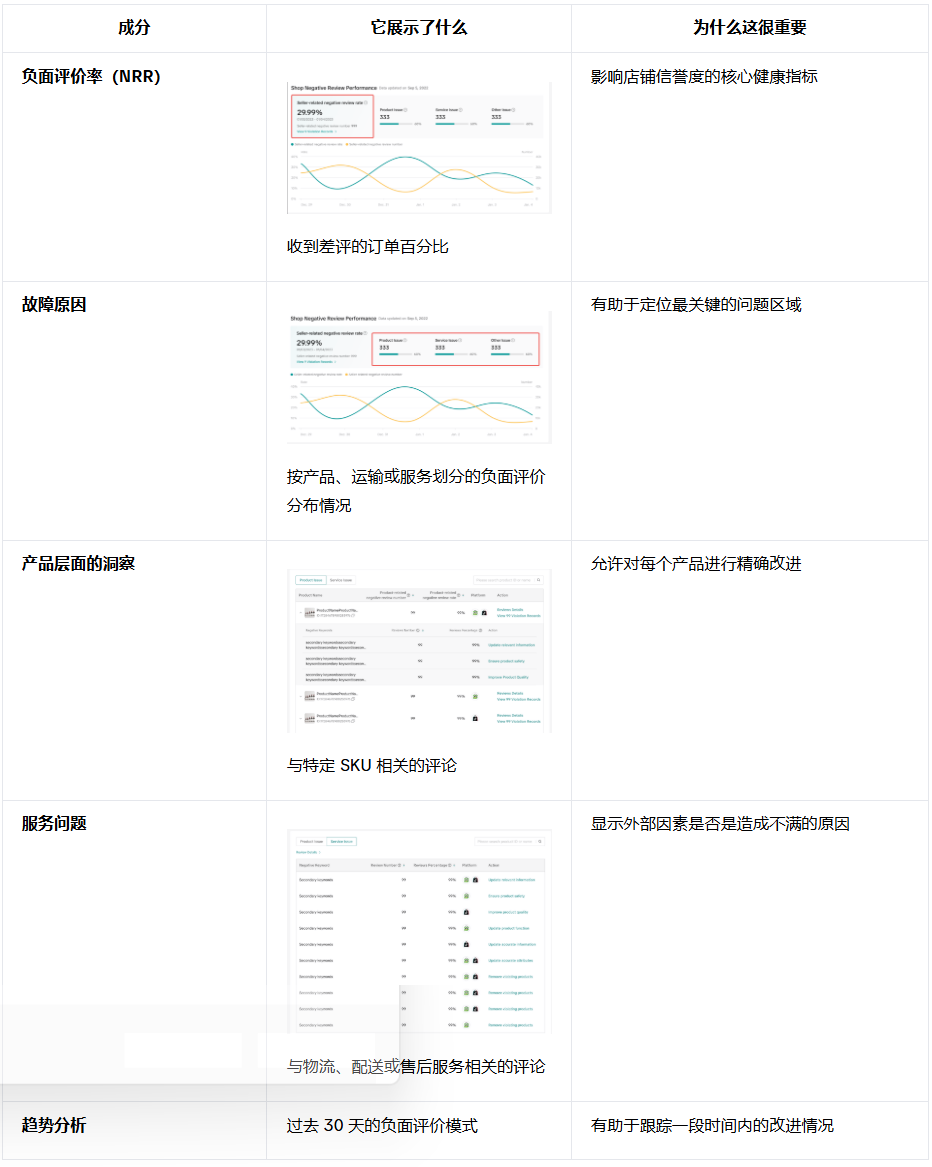Click the first product's thumbnail image in the product table
The image size is (932, 1167).
309,612
